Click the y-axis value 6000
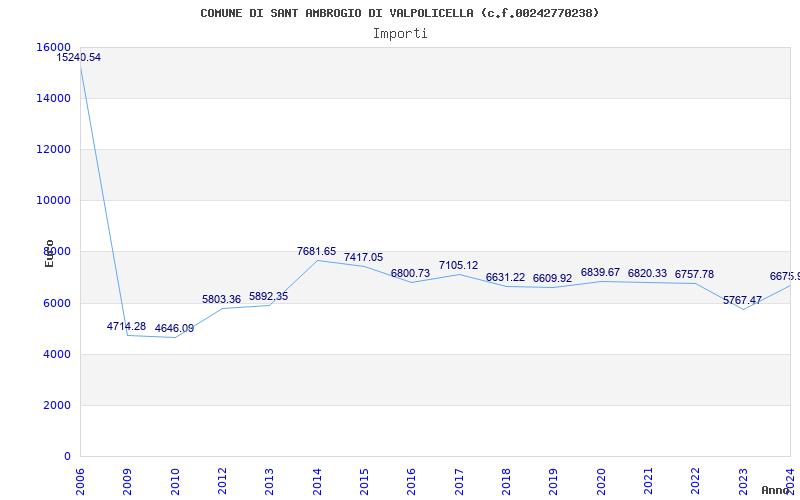This screenshot has width=800, height=500. (57, 303)
